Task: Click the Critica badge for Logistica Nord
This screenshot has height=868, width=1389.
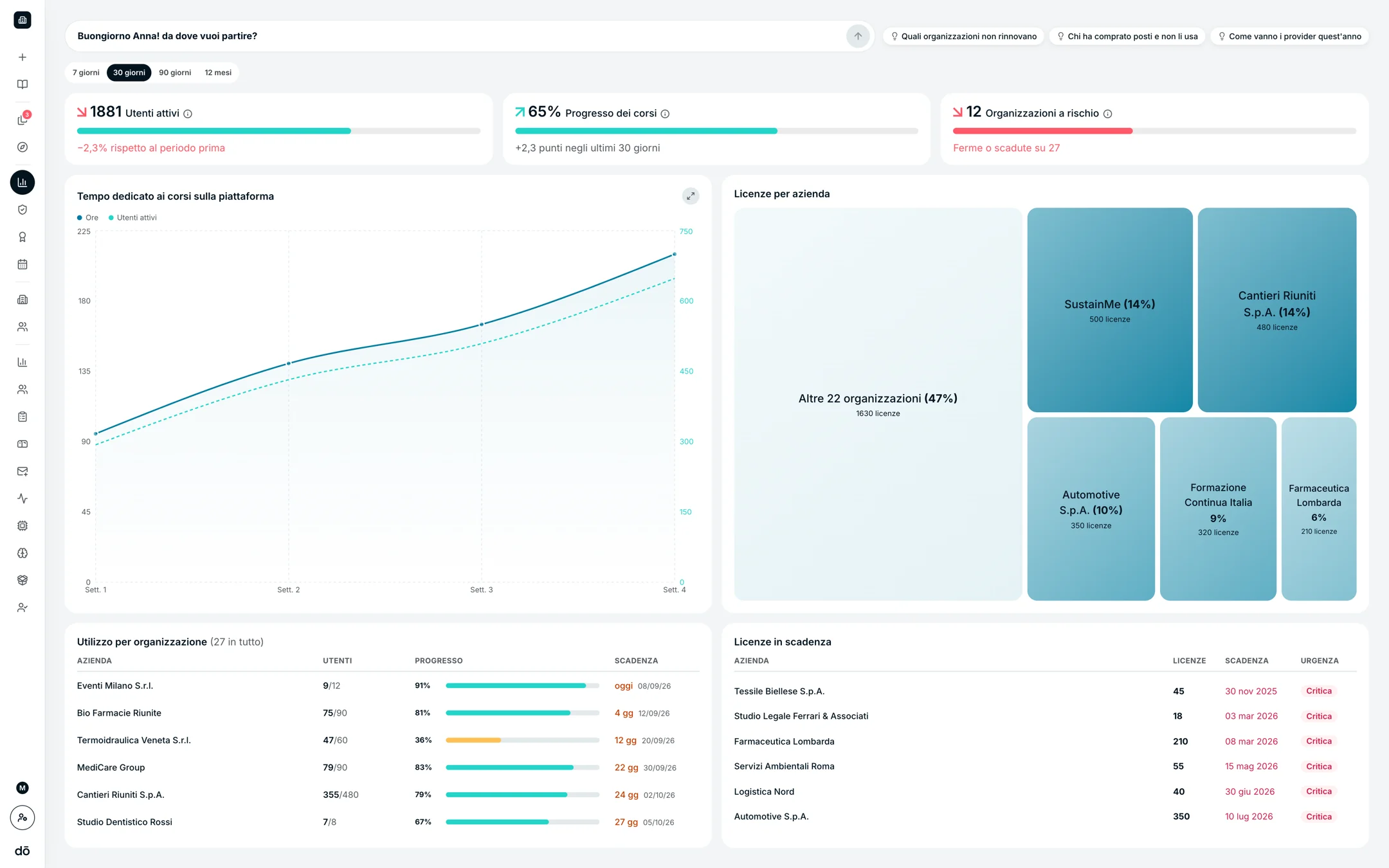Action: [x=1319, y=791]
